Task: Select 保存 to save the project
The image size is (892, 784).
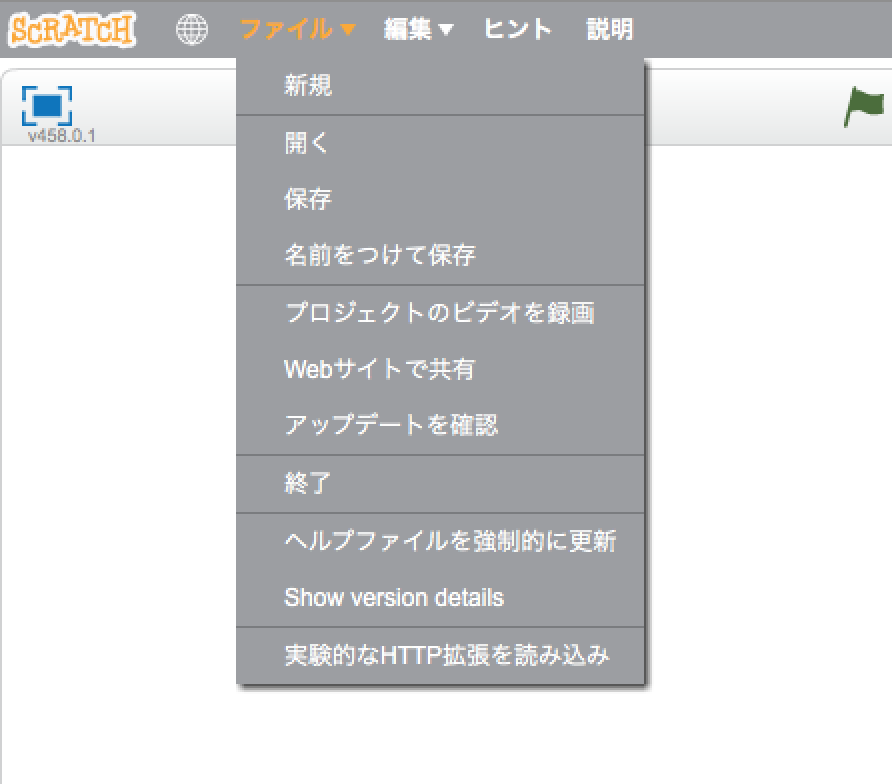Action: (x=305, y=199)
